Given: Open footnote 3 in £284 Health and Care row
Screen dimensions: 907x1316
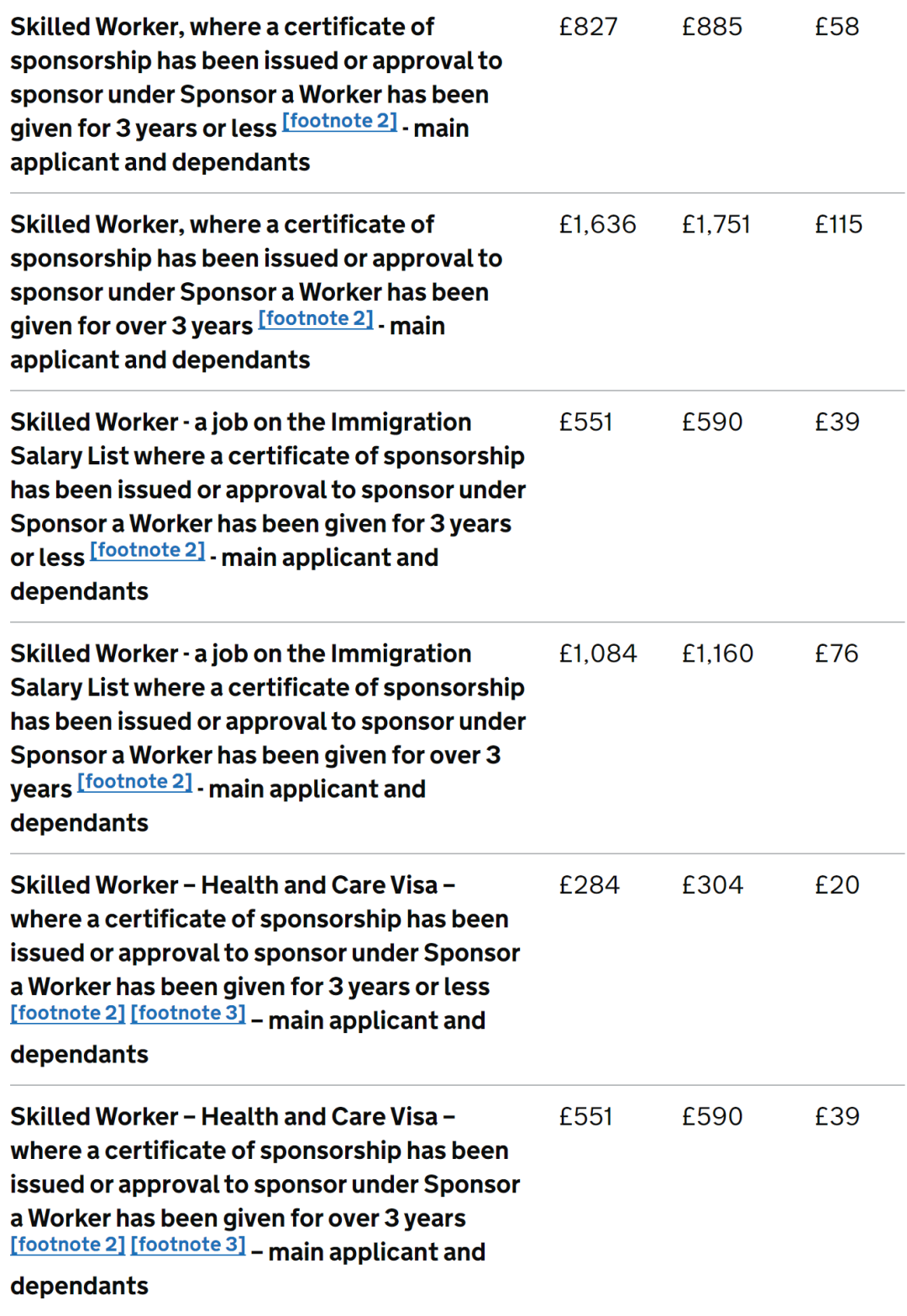Looking at the screenshot, I should (188, 1014).
